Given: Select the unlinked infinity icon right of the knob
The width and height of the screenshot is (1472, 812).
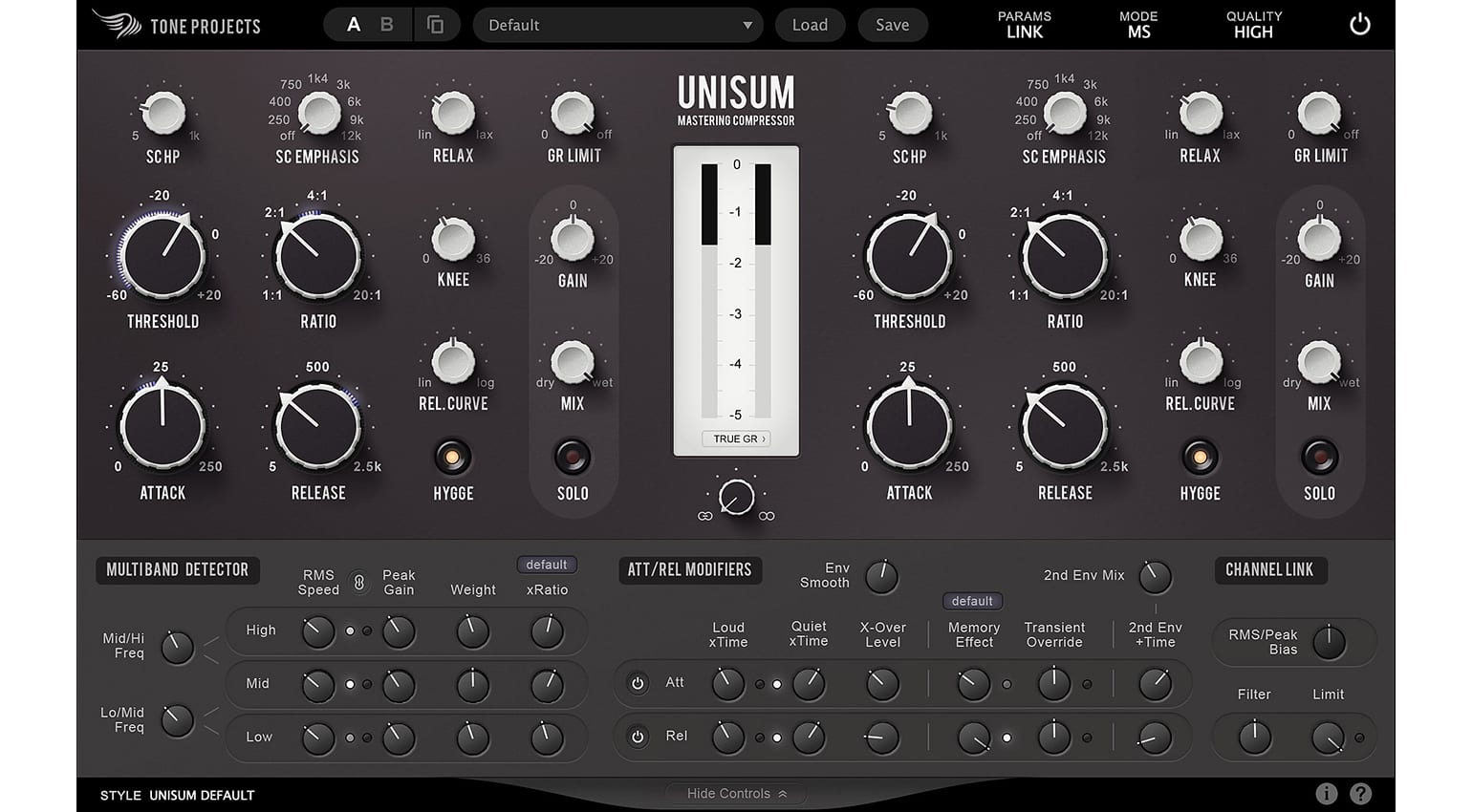Looking at the screenshot, I should 768,516.
